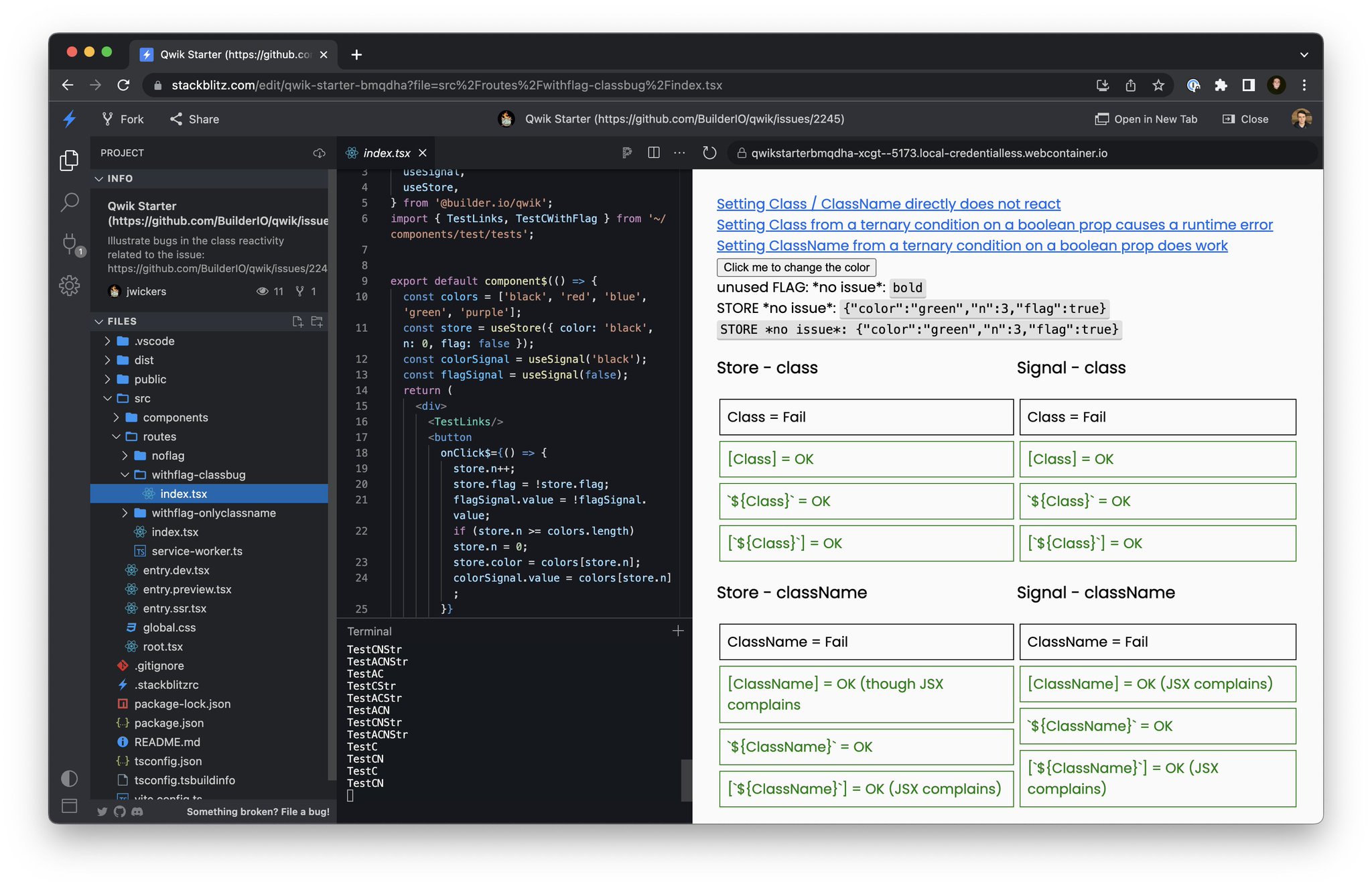This screenshot has width=1372, height=888.
Task: Collapse the INFO section
Action: [99, 178]
